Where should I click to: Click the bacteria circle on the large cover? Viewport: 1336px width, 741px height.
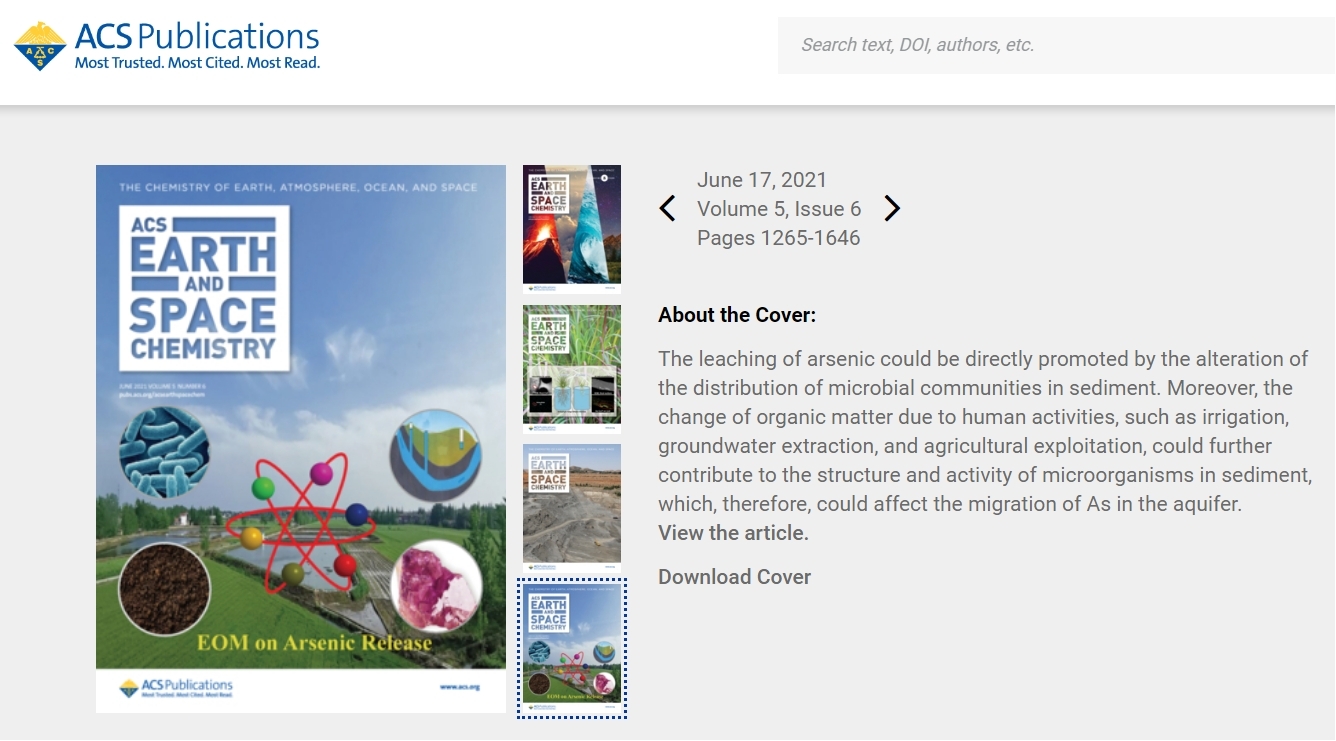pos(164,451)
